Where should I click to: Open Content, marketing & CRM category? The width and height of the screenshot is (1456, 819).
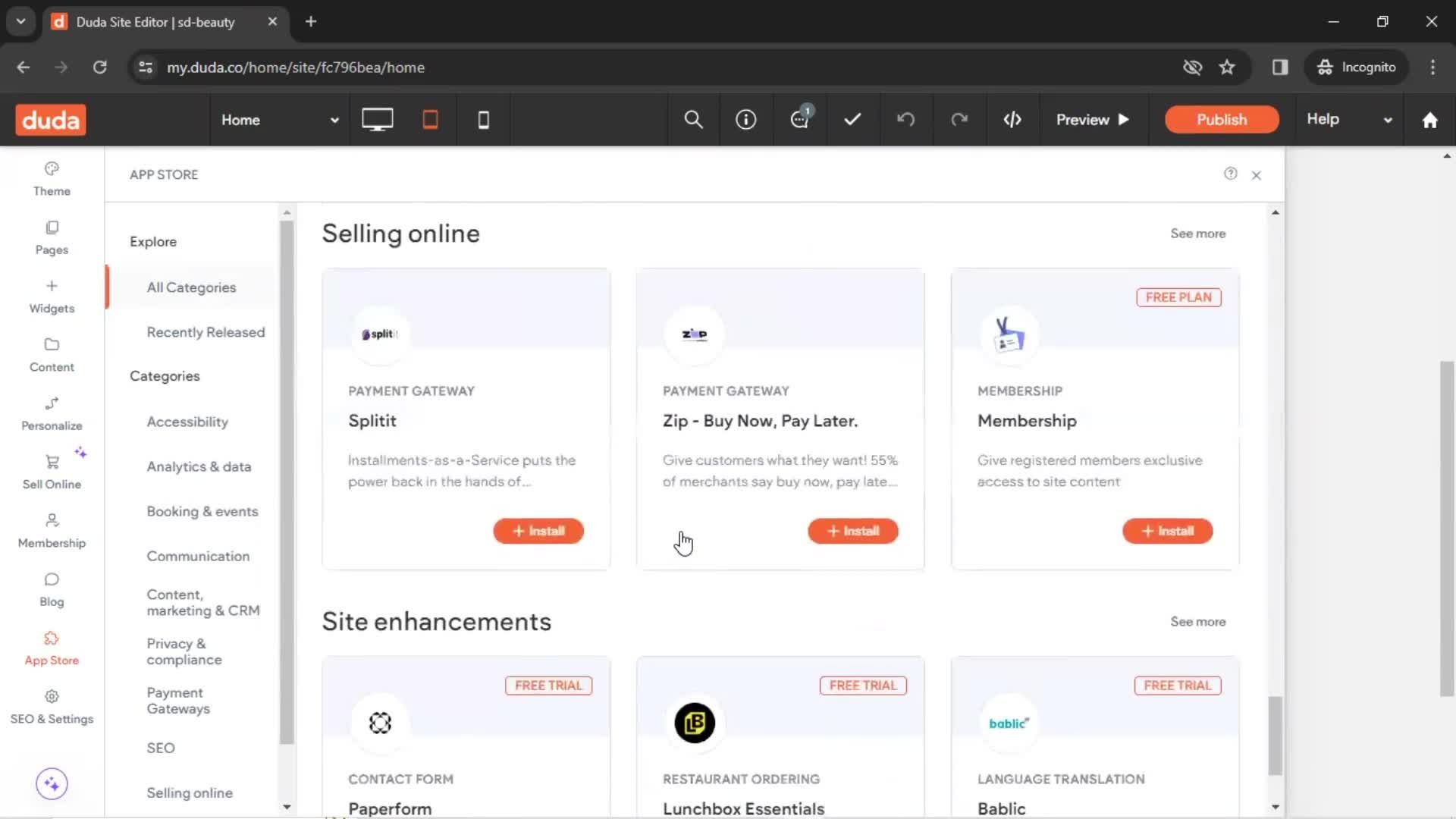[203, 603]
